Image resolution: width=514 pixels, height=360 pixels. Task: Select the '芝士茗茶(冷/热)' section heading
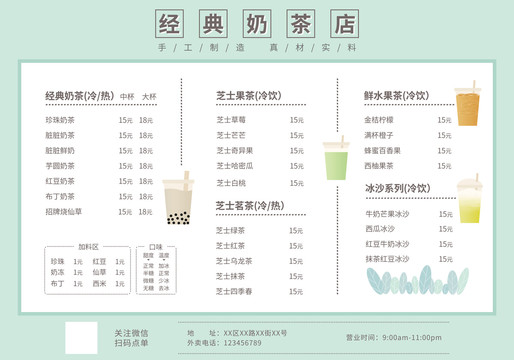click(250, 206)
